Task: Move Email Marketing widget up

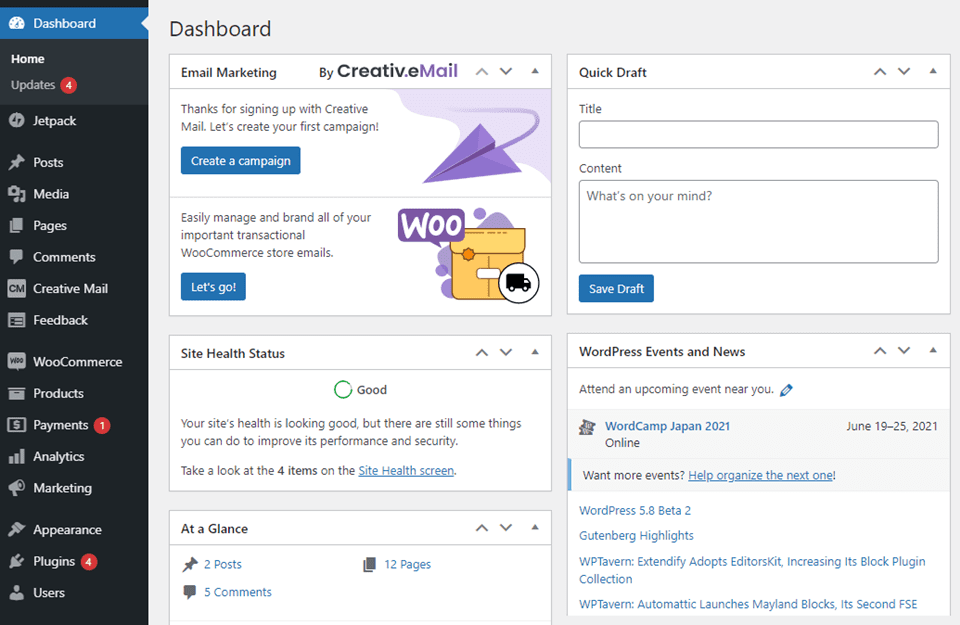Action: pyautogui.click(x=482, y=72)
